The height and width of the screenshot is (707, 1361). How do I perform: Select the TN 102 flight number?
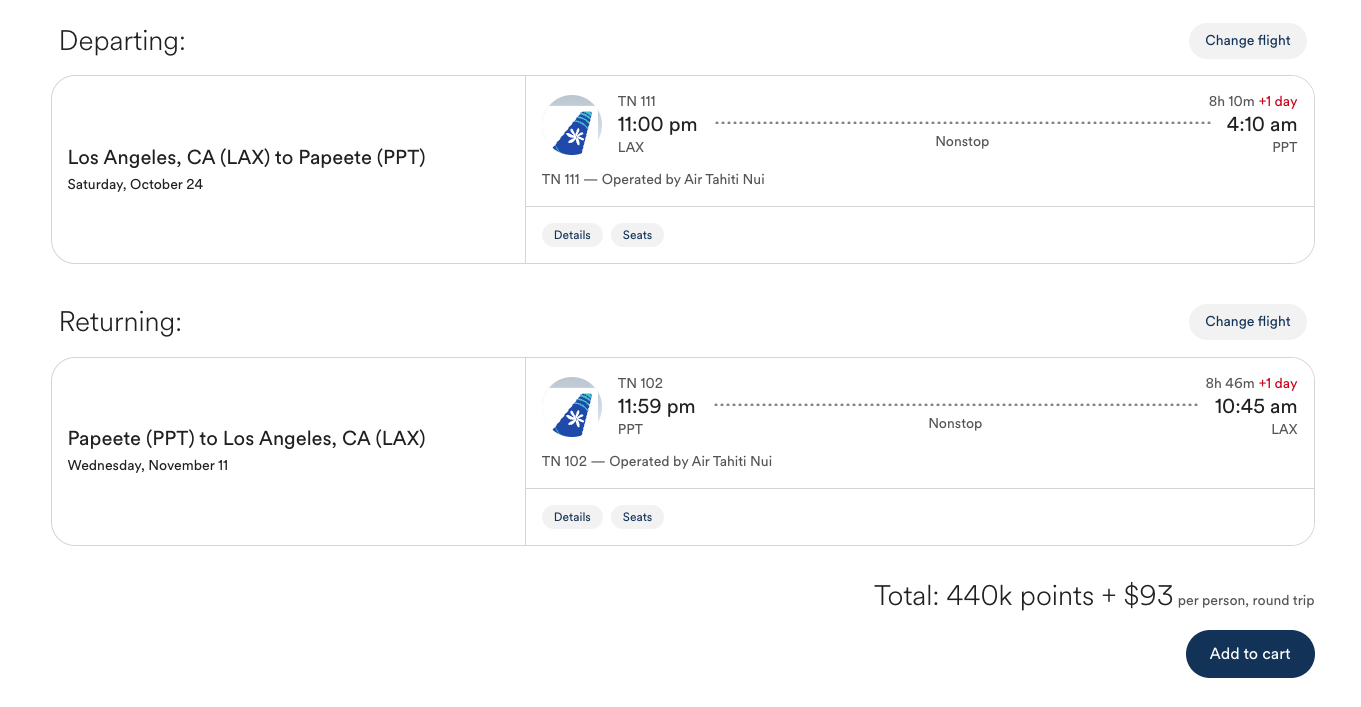tap(640, 383)
